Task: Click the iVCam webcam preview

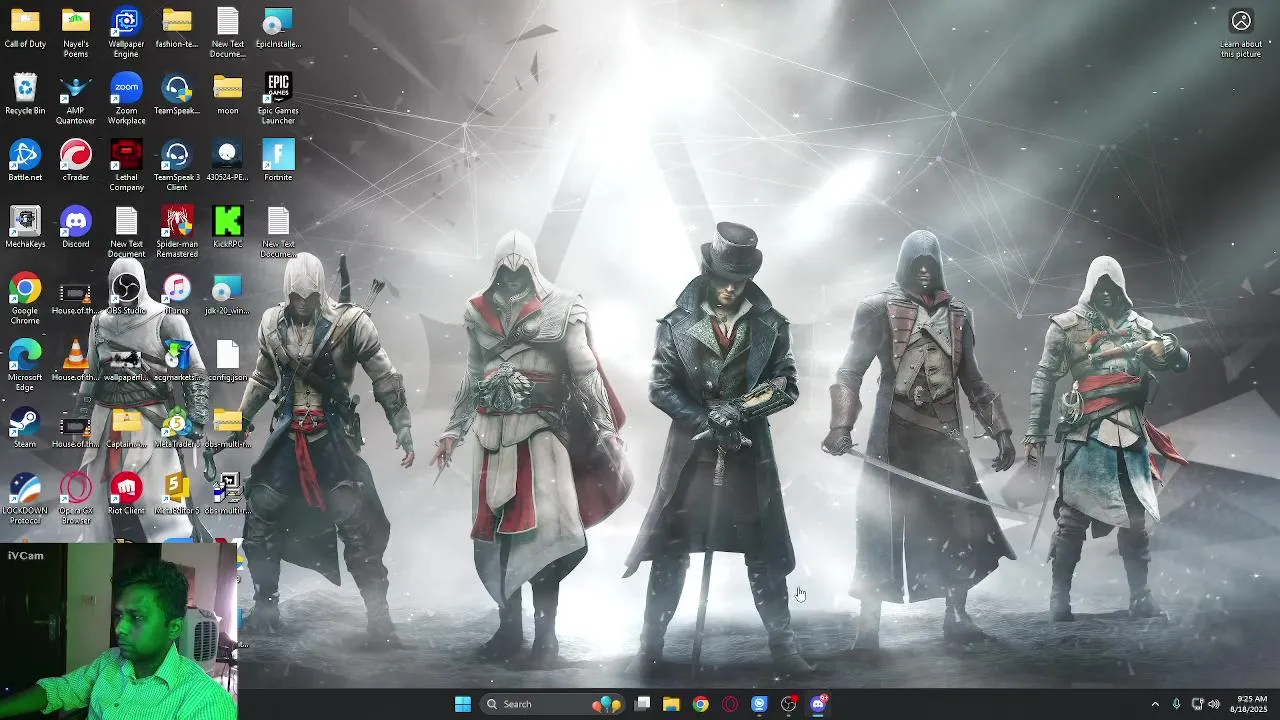Action: [119, 632]
